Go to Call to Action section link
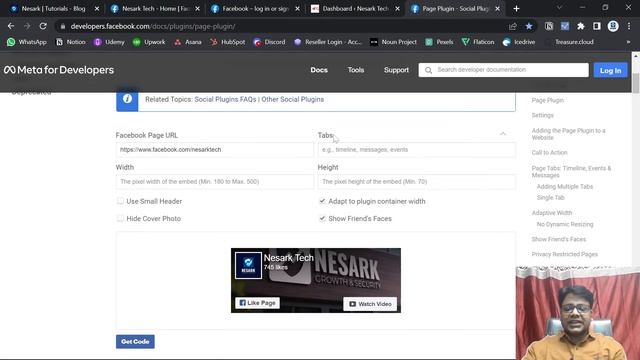The image size is (640, 360). [549, 153]
